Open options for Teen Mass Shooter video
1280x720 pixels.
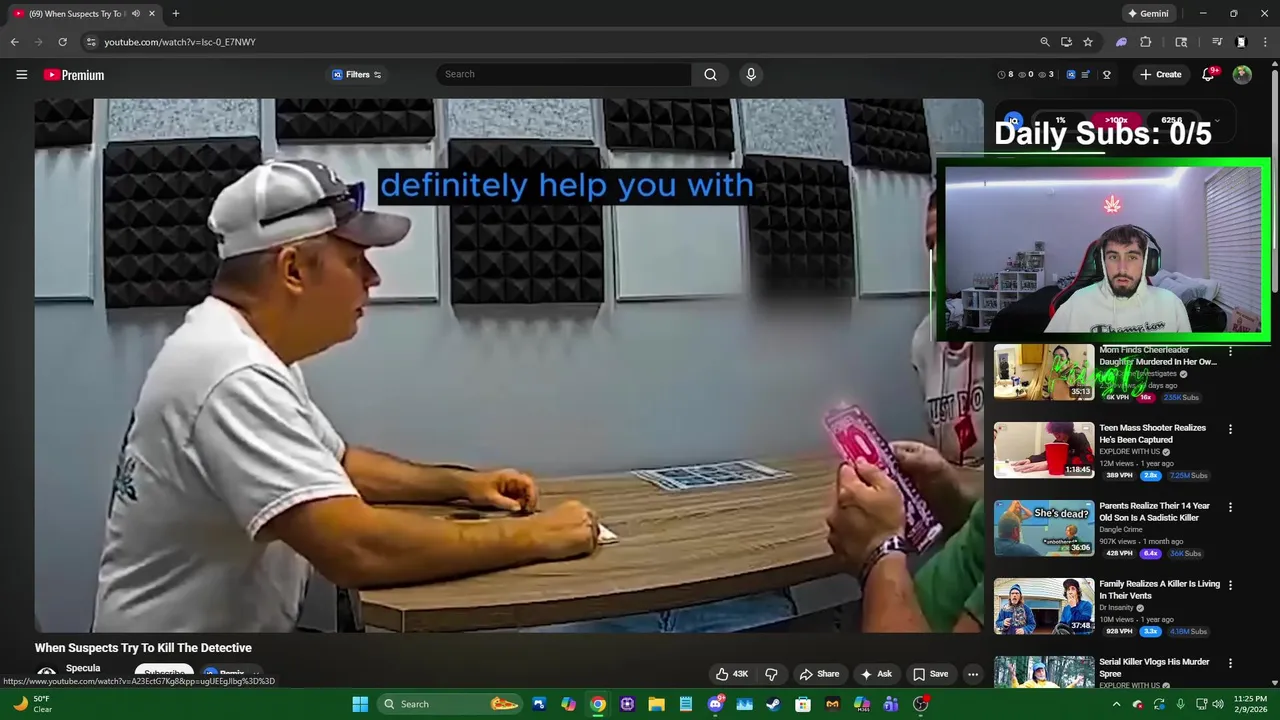1230,429
